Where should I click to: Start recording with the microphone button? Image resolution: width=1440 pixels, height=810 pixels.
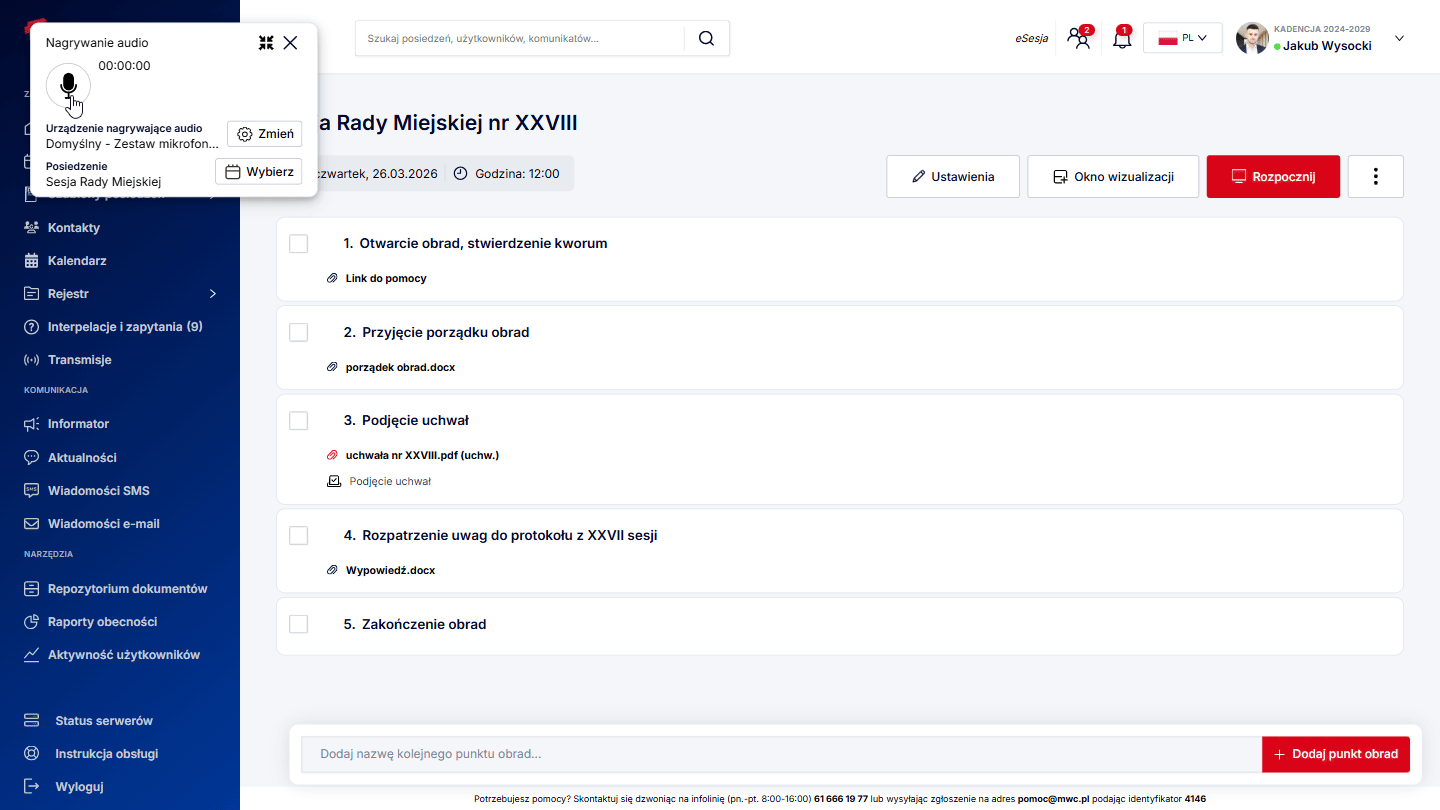pos(68,85)
